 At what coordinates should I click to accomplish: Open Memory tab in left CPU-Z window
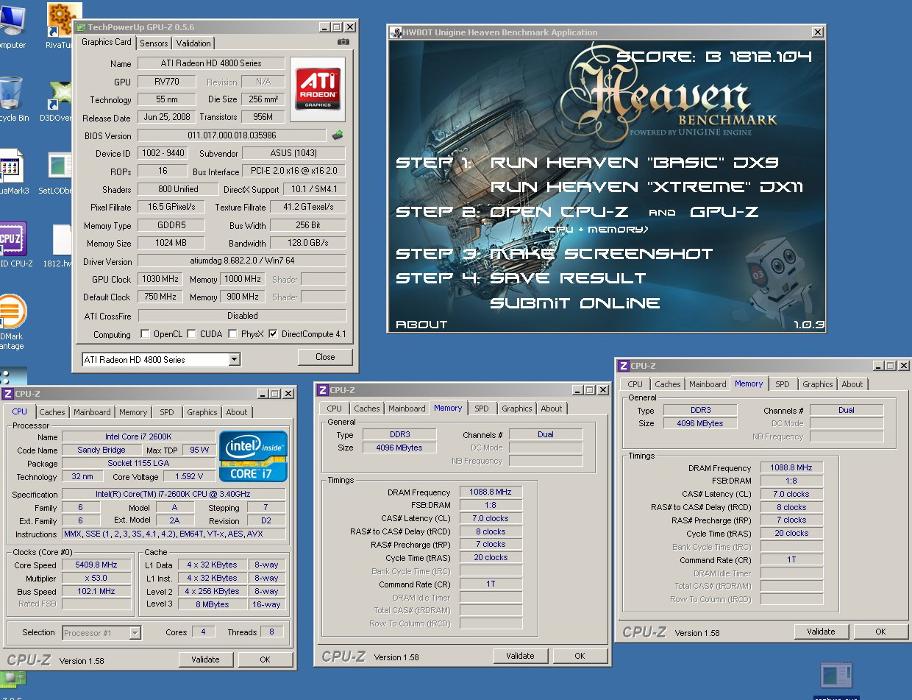pos(133,412)
